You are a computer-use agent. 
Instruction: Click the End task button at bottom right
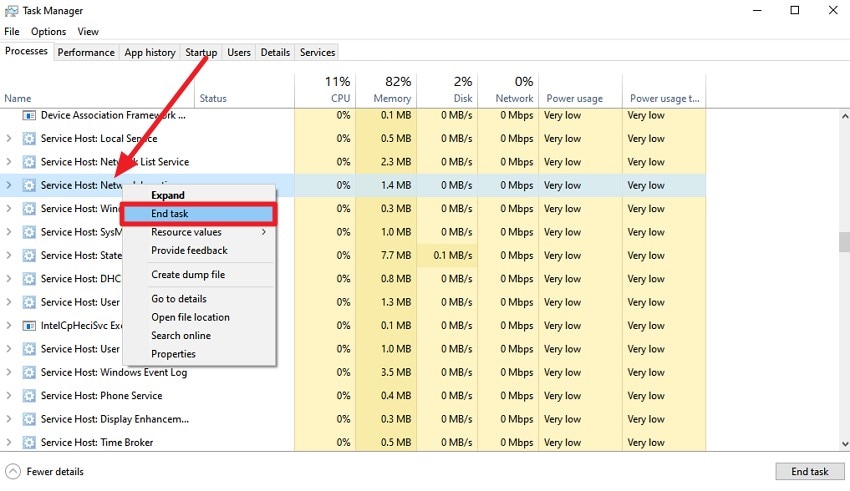pos(810,471)
